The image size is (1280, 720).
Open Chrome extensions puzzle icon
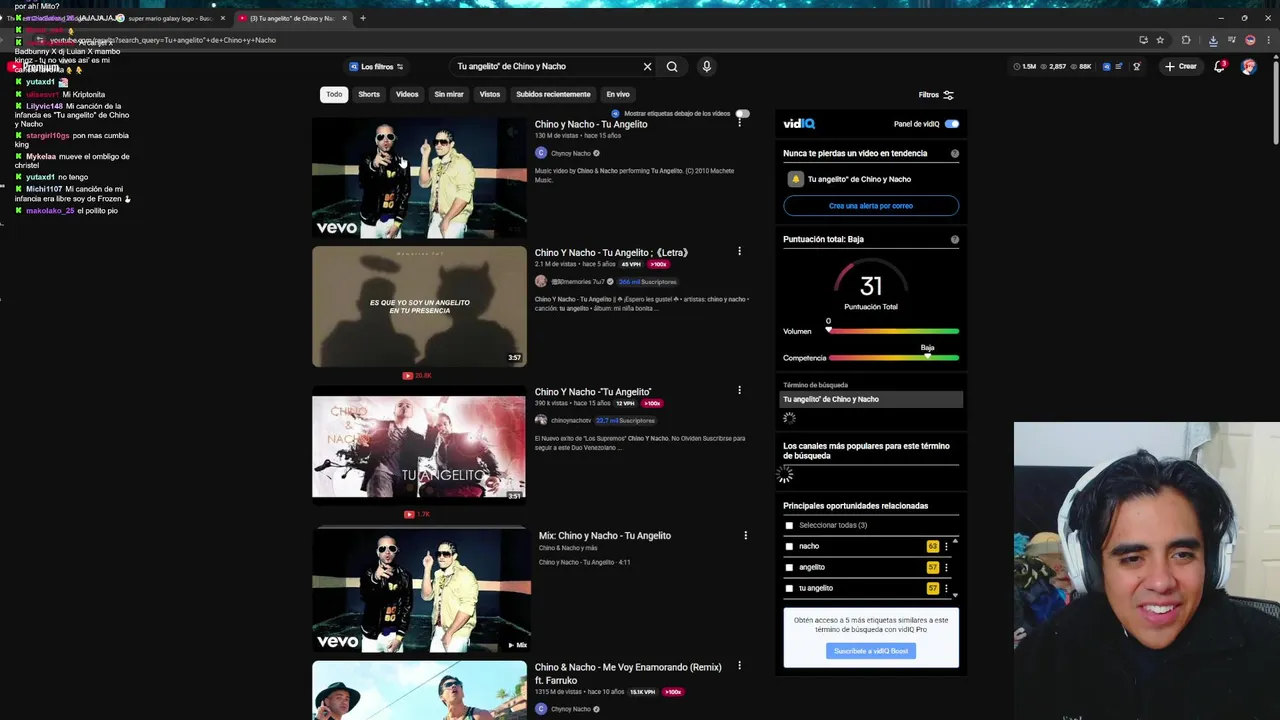(x=1186, y=40)
